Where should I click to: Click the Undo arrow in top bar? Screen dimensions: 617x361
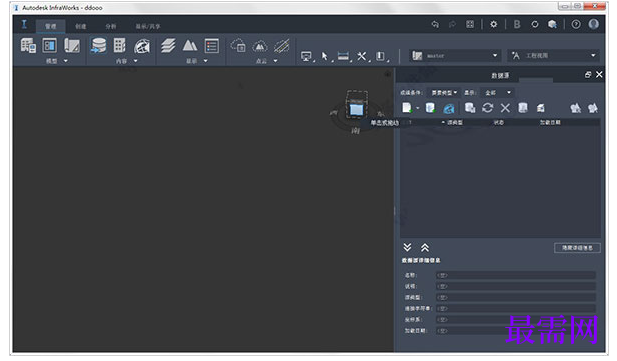coord(435,24)
